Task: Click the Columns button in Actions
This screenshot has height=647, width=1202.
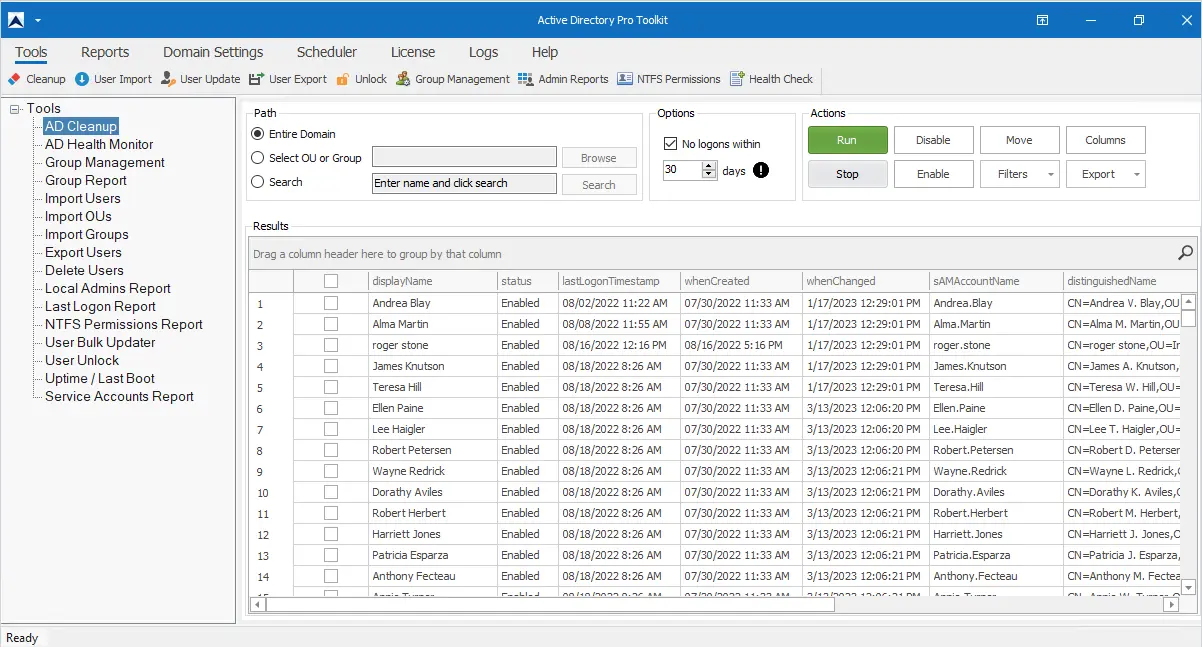Action: pyautogui.click(x=1105, y=140)
